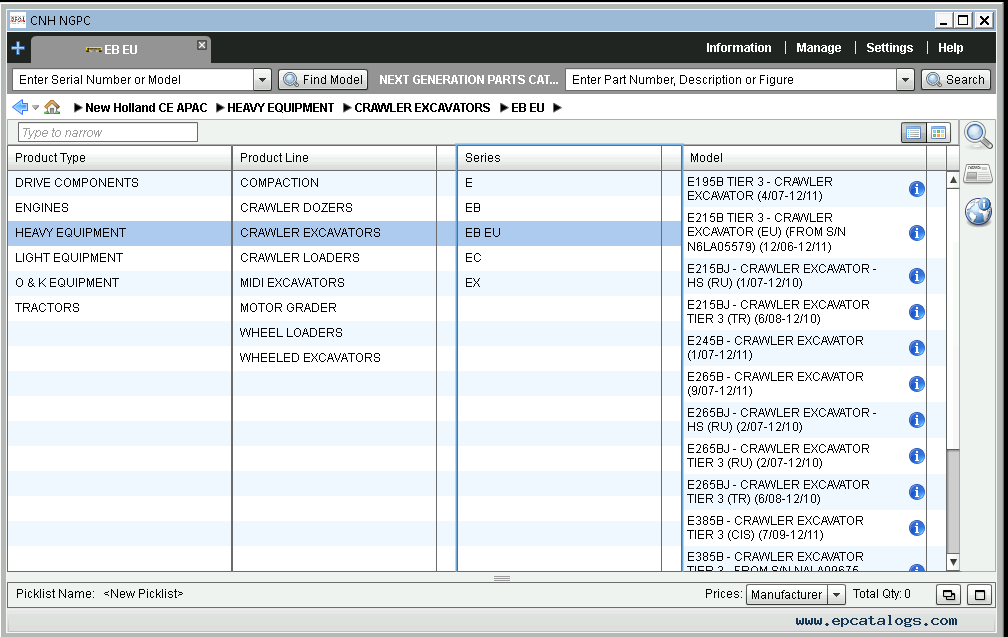The width and height of the screenshot is (1008, 637).
Task: Expand breadcrumb arrow after EB EU
Action: 557,108
